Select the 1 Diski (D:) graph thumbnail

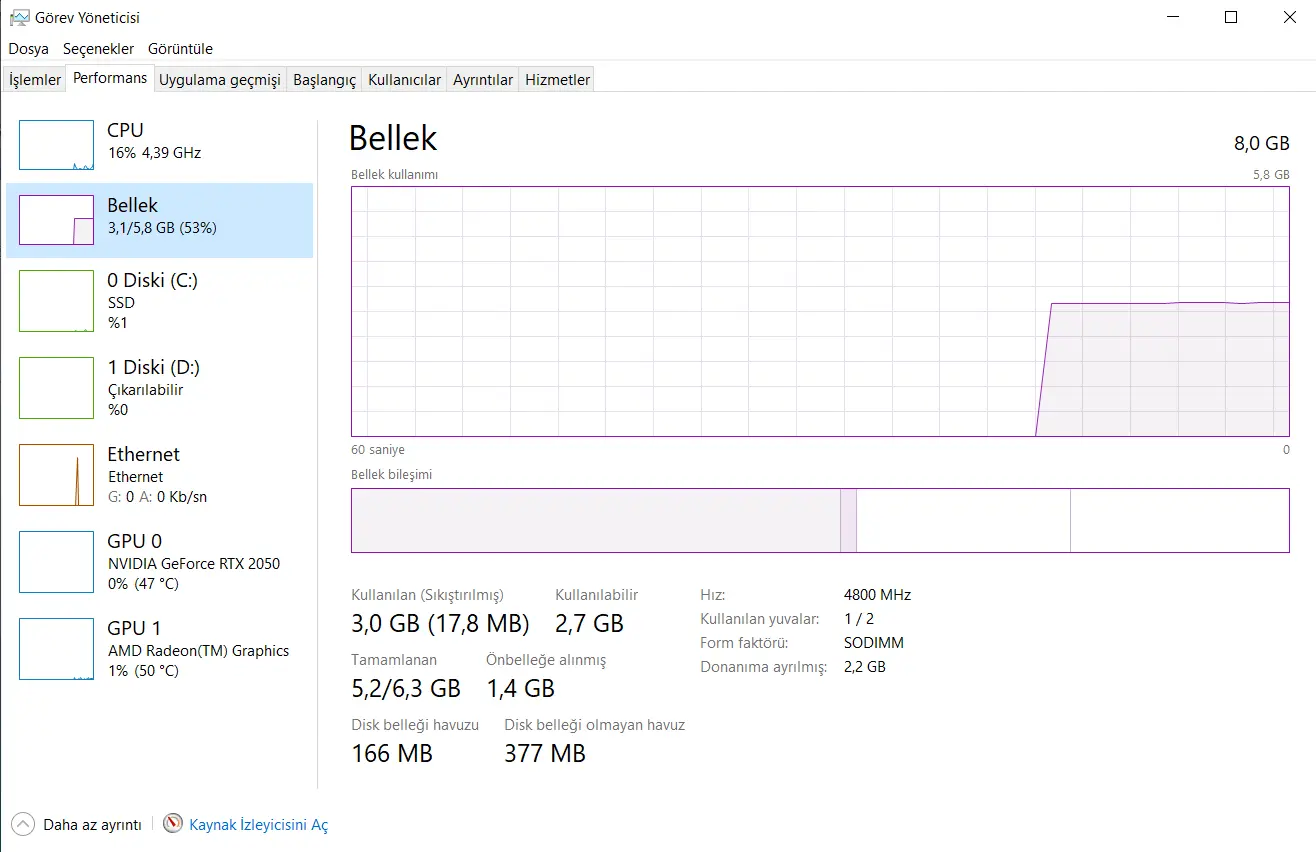[x=56, y=388]
